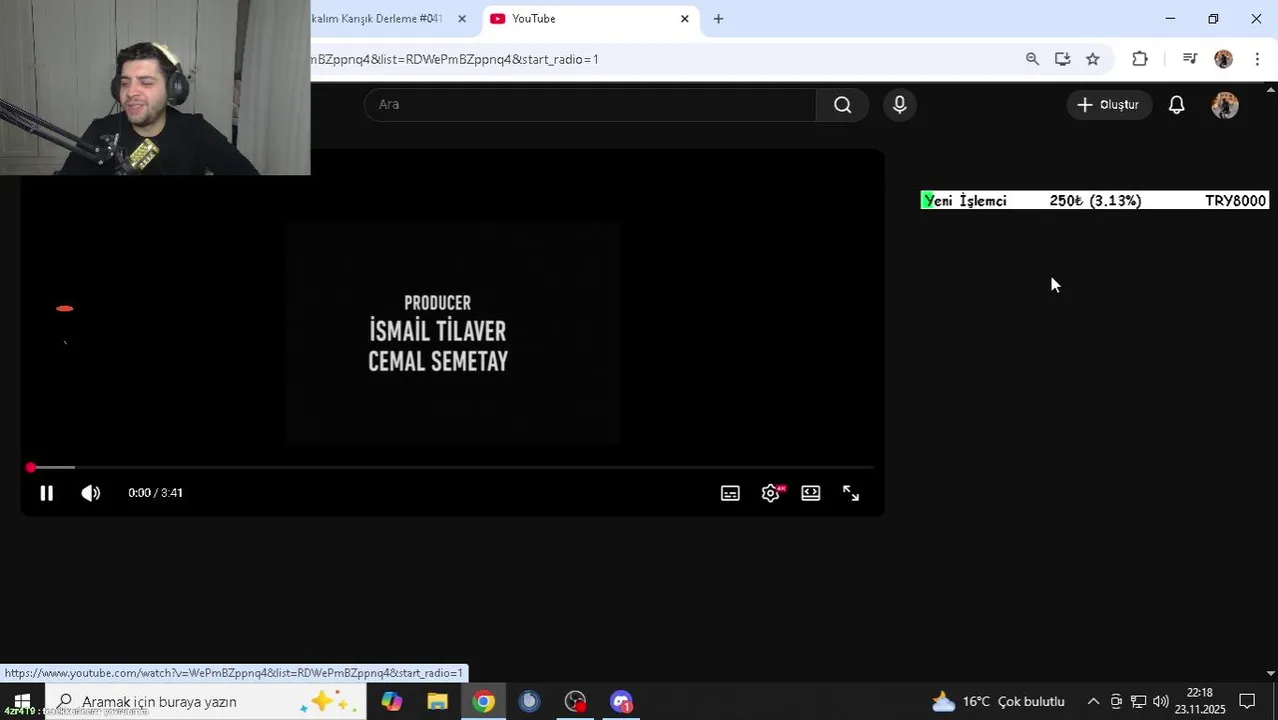Toggle subtitles in the player
The height and width of the screenshot is (720, 1278).
click(x=730, y=493)
